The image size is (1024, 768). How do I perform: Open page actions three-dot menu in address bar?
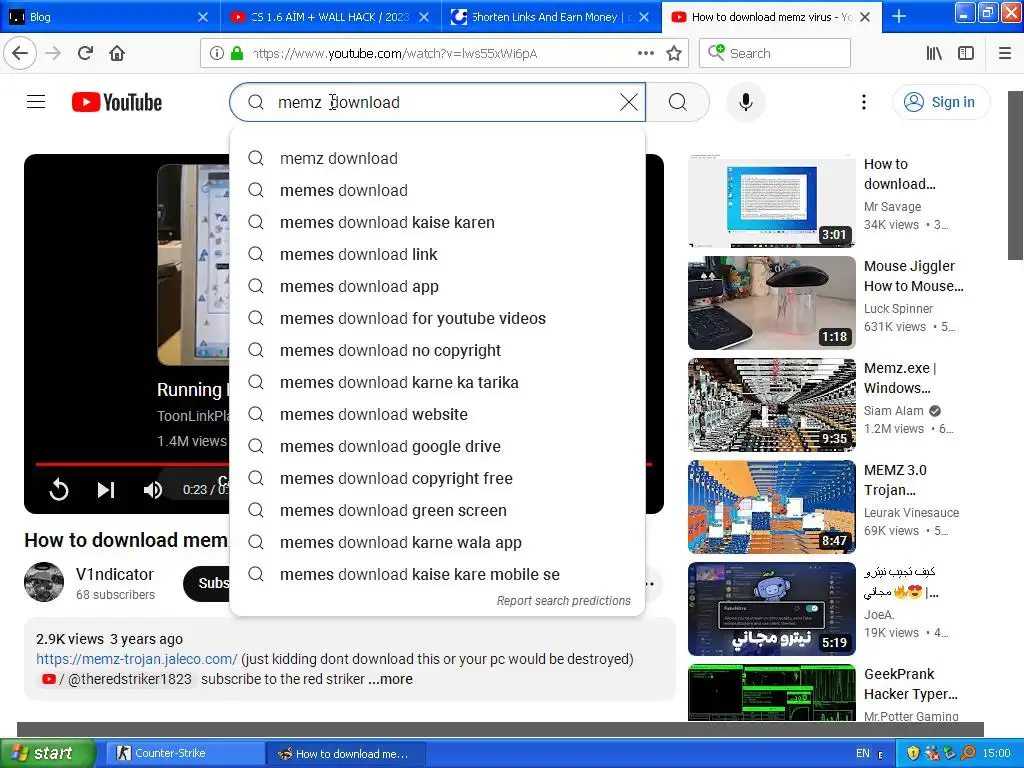(x=645, y=53)
